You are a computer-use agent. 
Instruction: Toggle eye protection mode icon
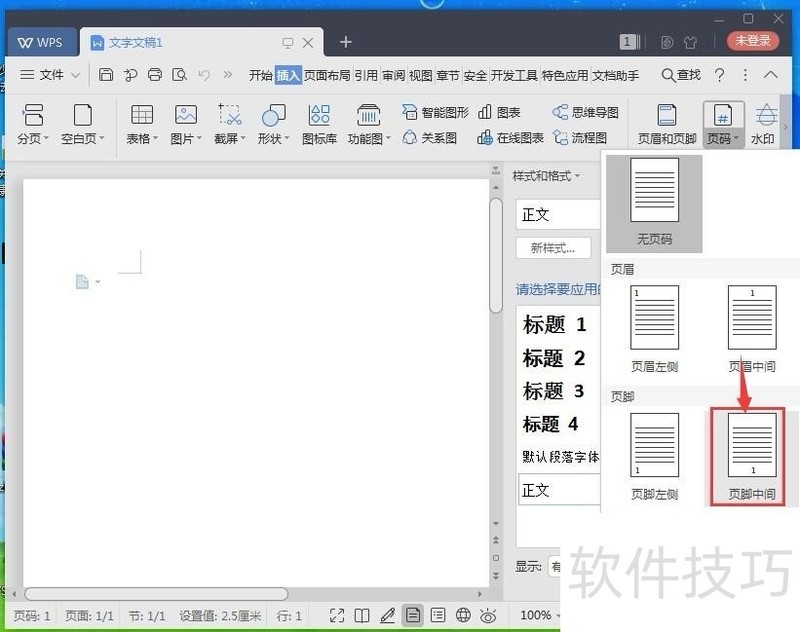click(x=488, y=616)
